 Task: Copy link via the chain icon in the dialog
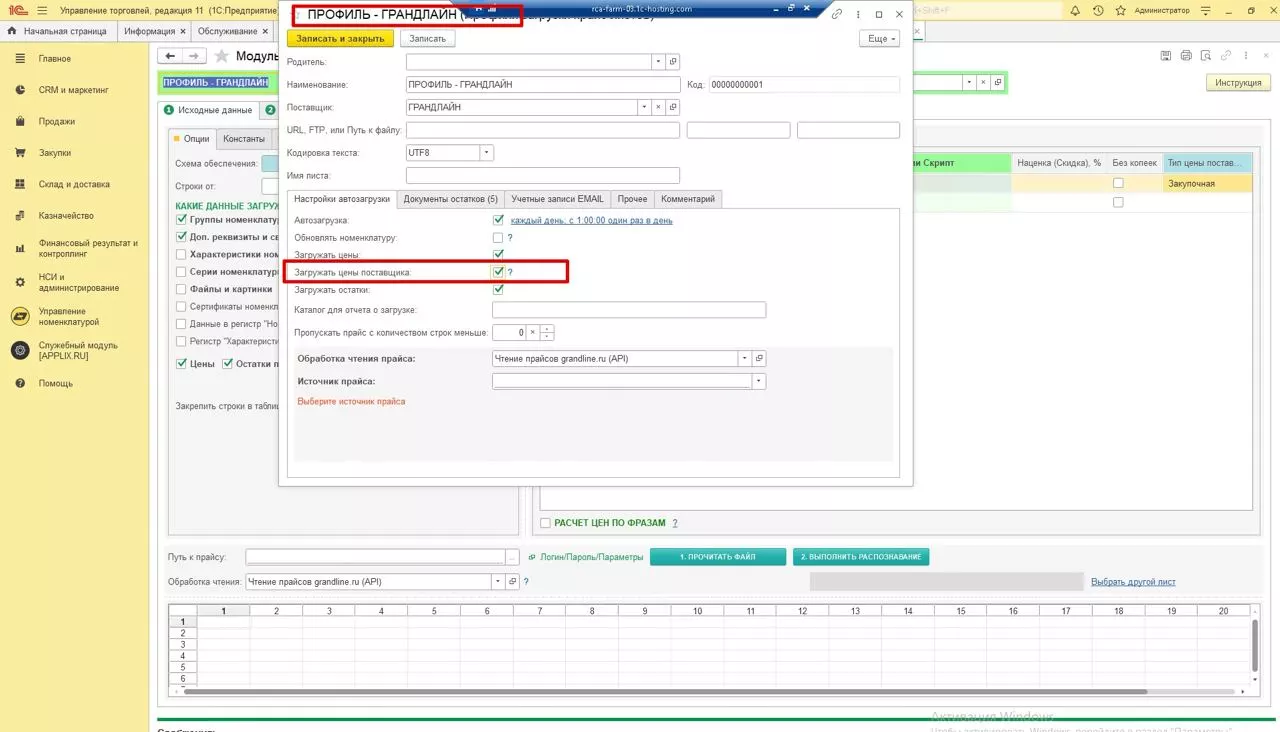point(836,15)
